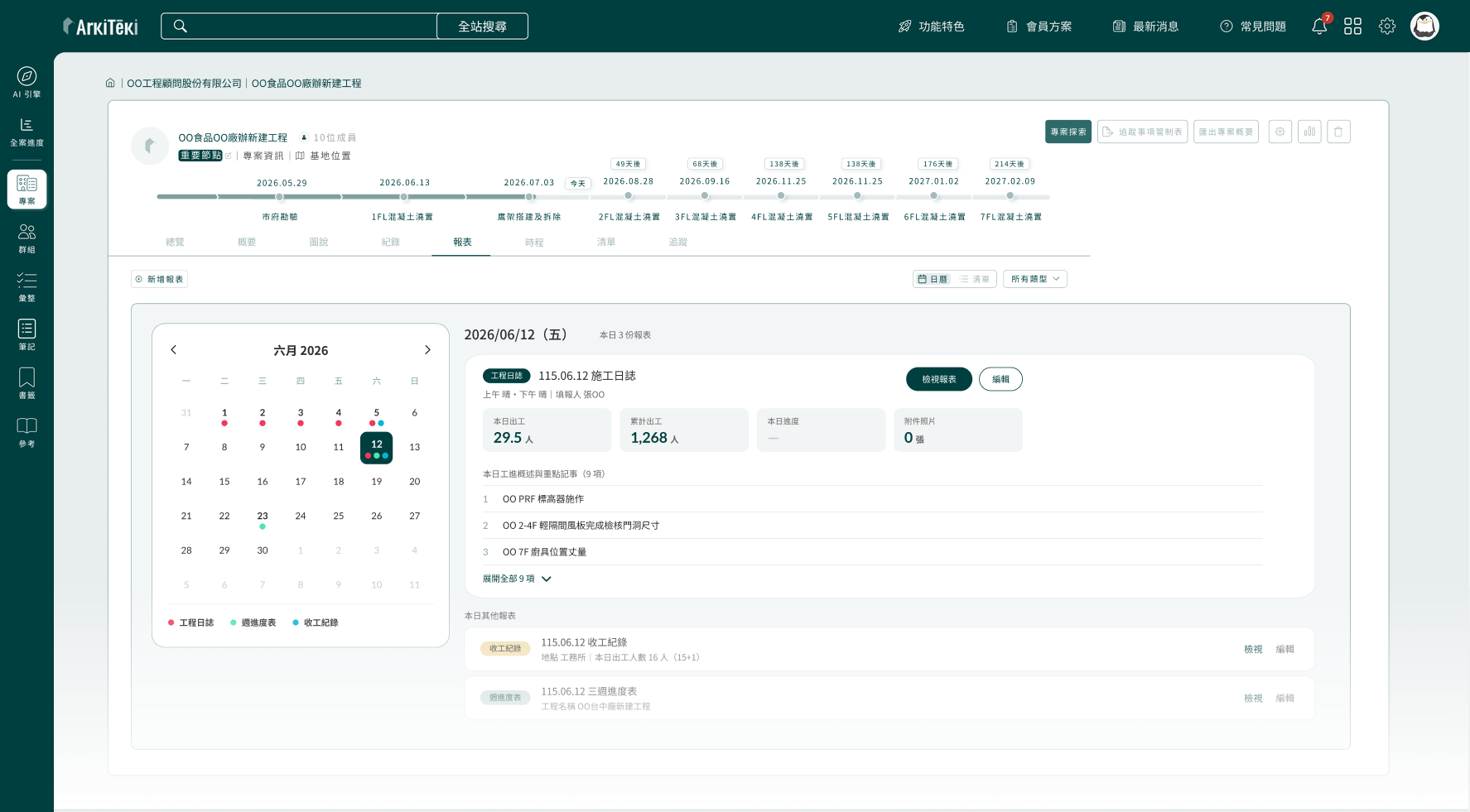Open 彙整 in the sidebar
1470x812 pixels.
[27, 286]
